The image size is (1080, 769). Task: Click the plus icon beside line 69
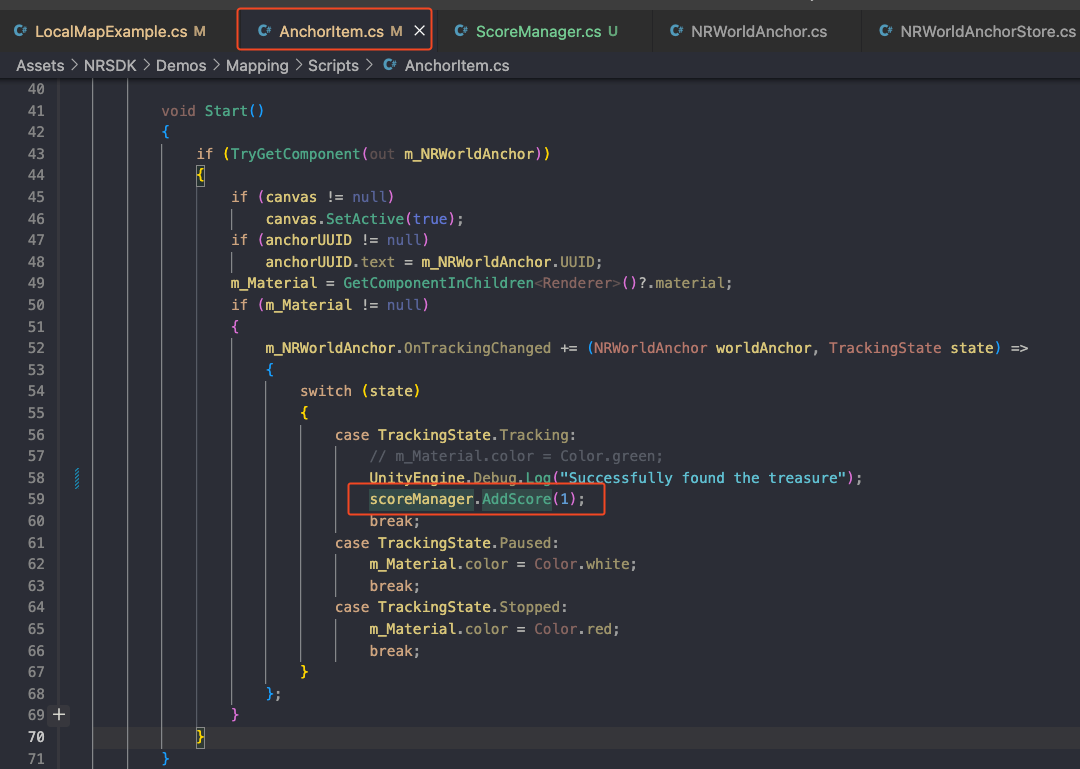pyautogui.click(x=59, y=715)
